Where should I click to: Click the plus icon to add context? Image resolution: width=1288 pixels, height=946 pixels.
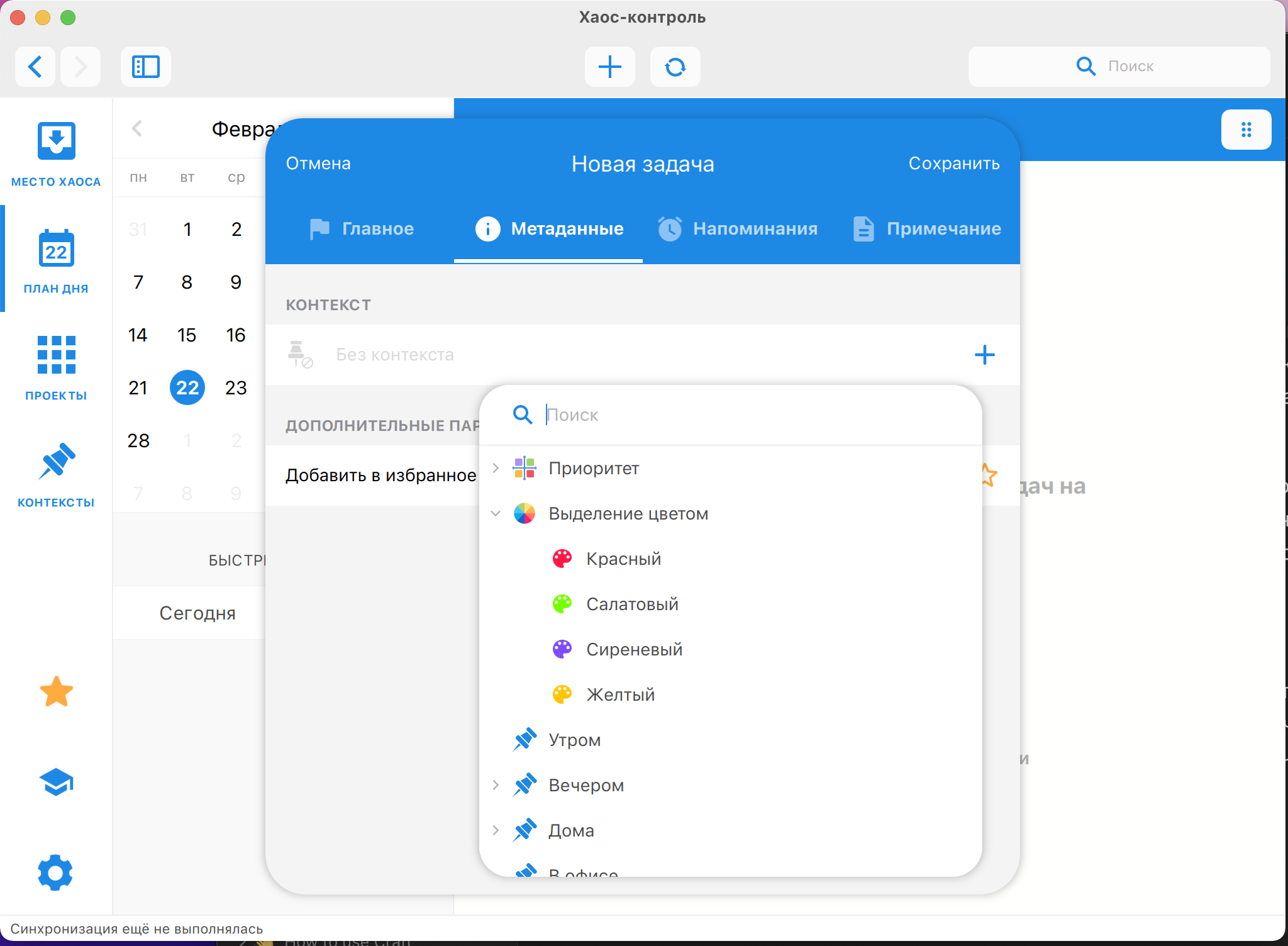click(984, 355)
